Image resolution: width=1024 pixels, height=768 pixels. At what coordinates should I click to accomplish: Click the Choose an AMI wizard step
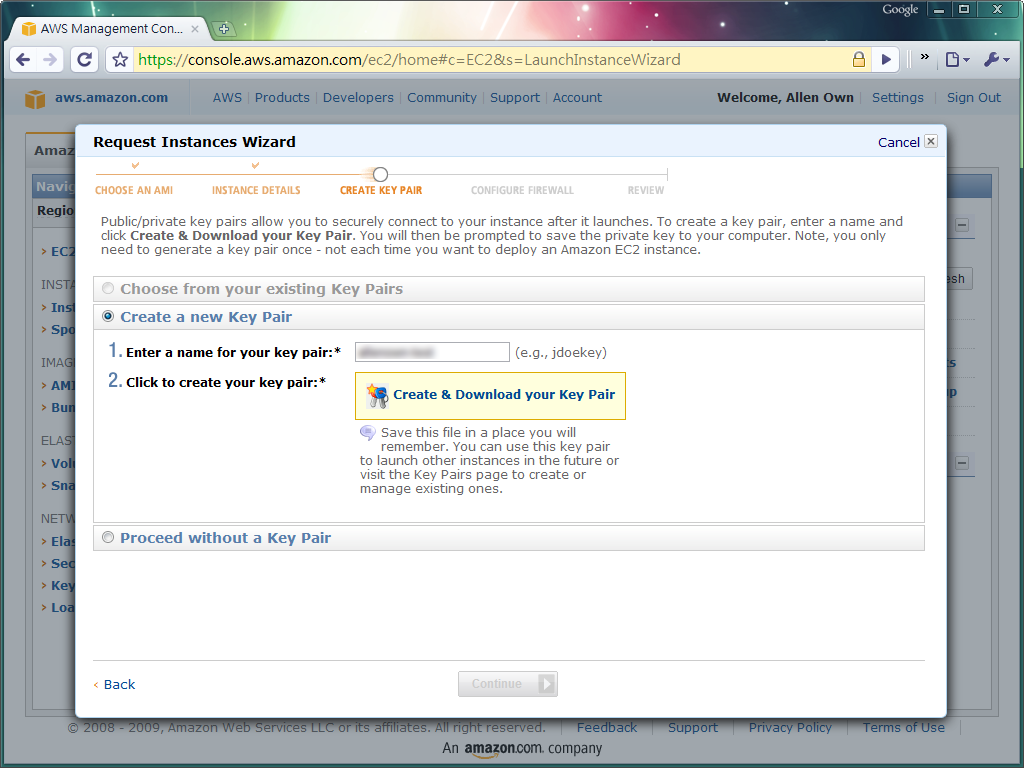coord(134,190)
